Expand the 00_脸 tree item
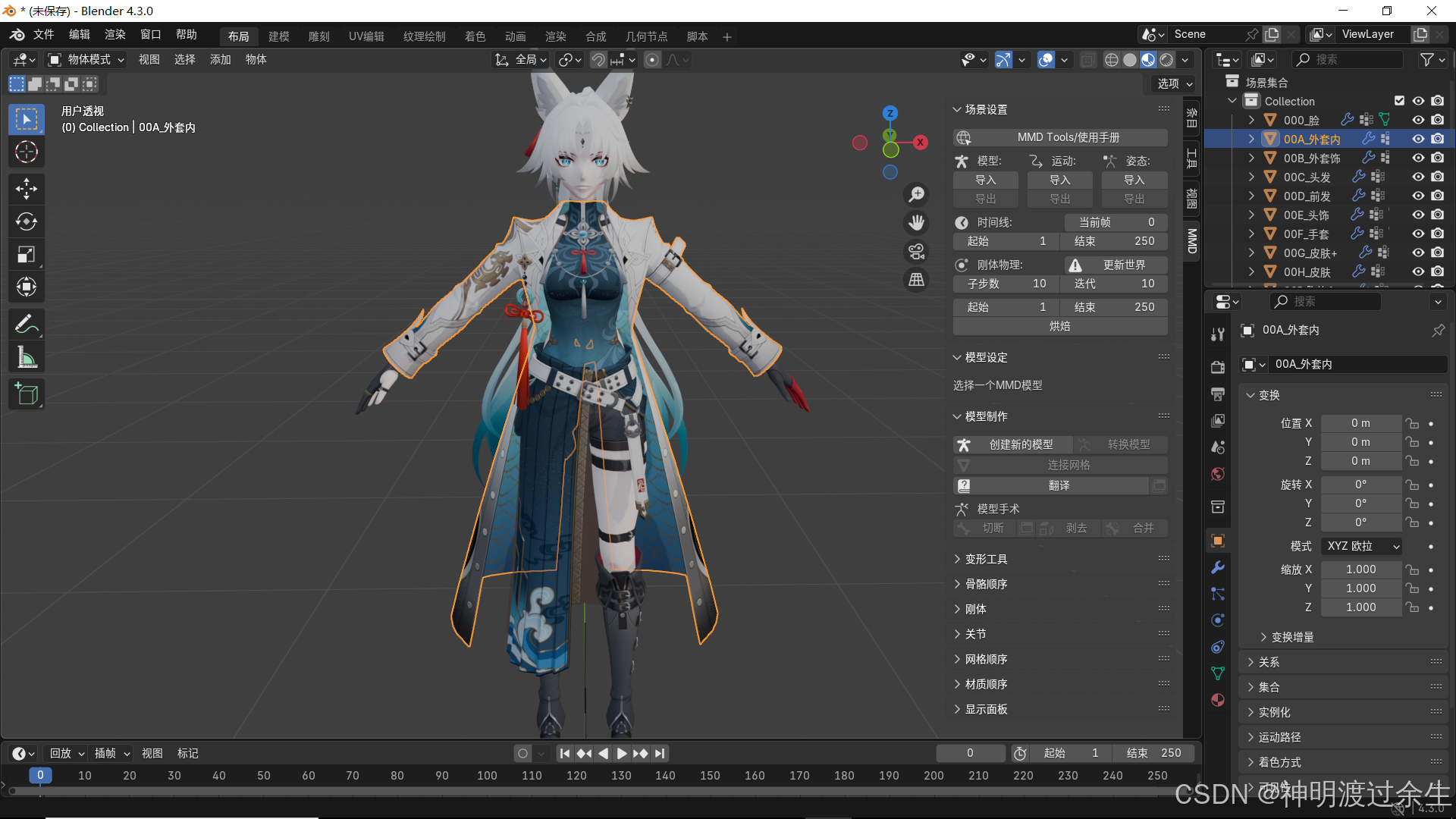This screenshot has width=1456, height=819. click(1252, 120)
